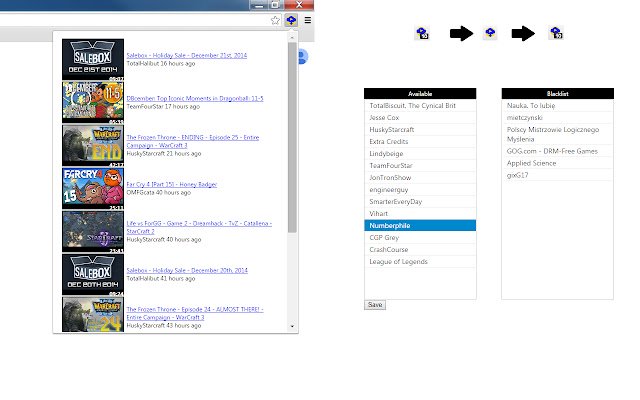Click the Blacklist list header
Screen dimensions: 640x400
point(558,93)
